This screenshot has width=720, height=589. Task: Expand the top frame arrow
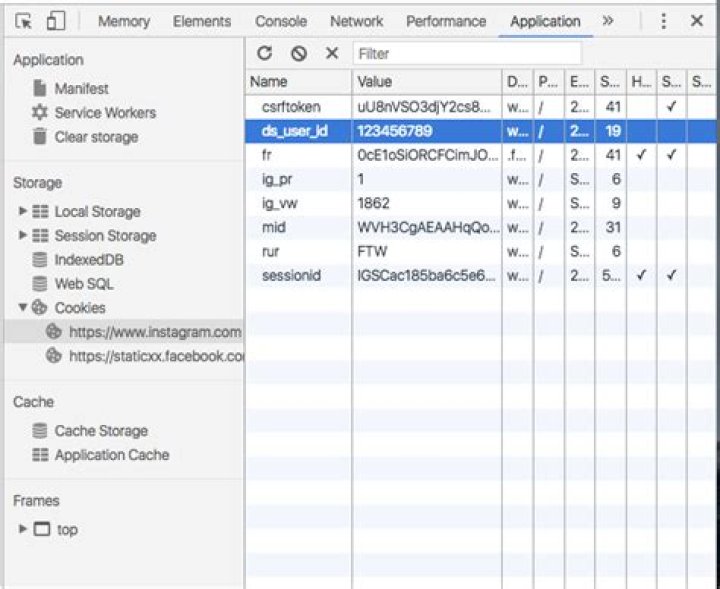pyautogui.click(x=22, y=529)
